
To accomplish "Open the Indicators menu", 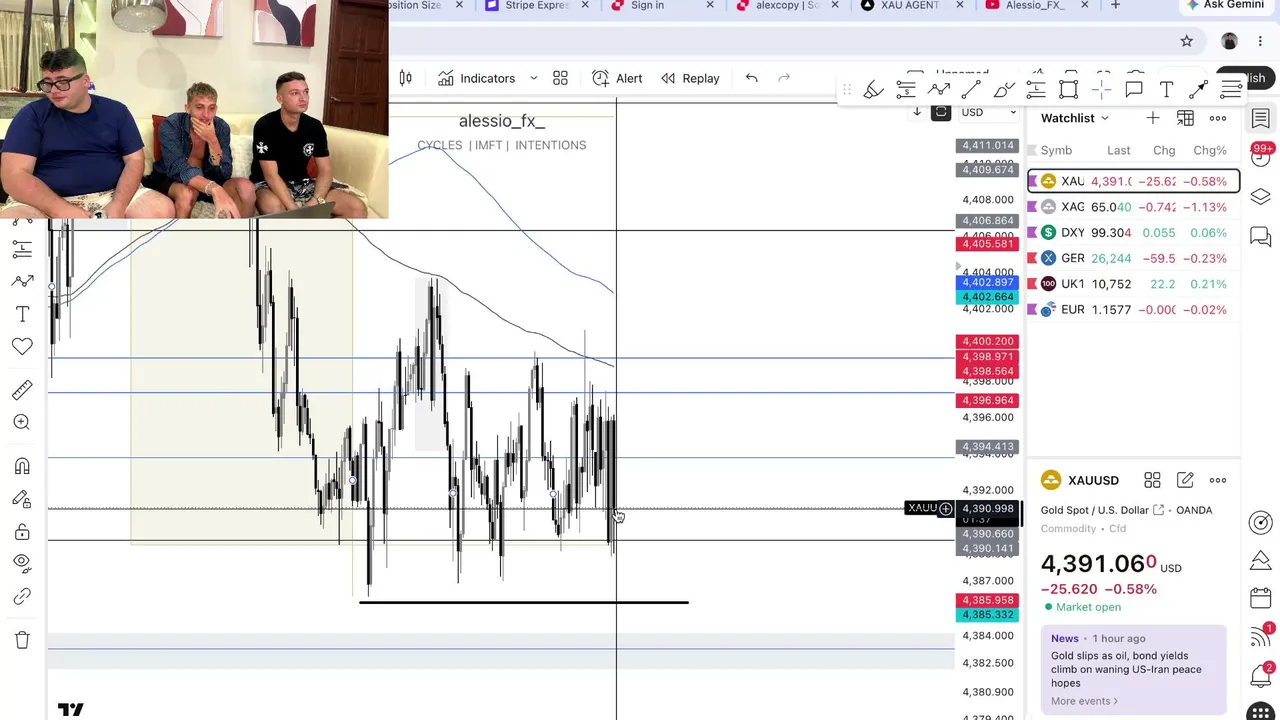I will pos(475,78).
